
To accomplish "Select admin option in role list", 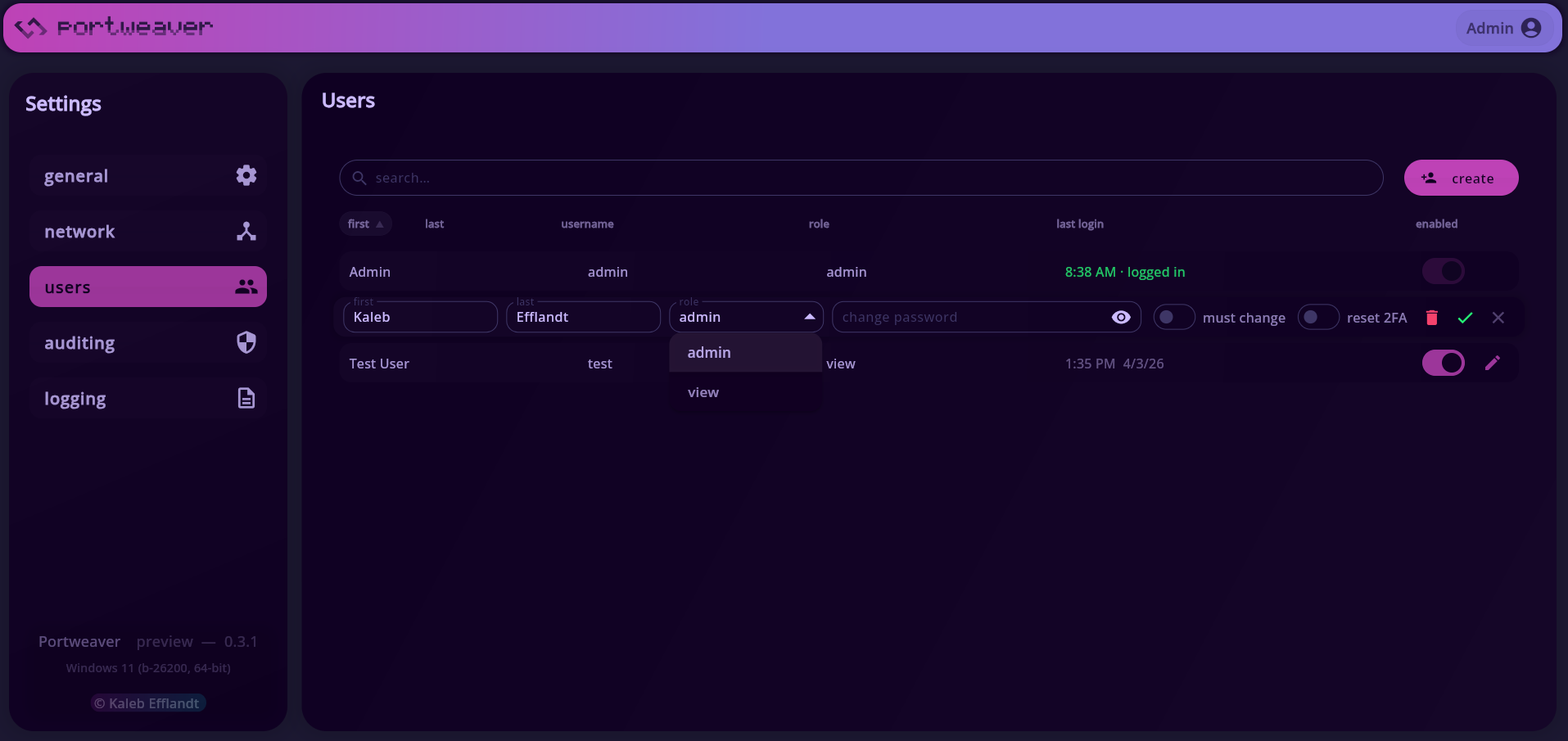I will pos(745,352).
